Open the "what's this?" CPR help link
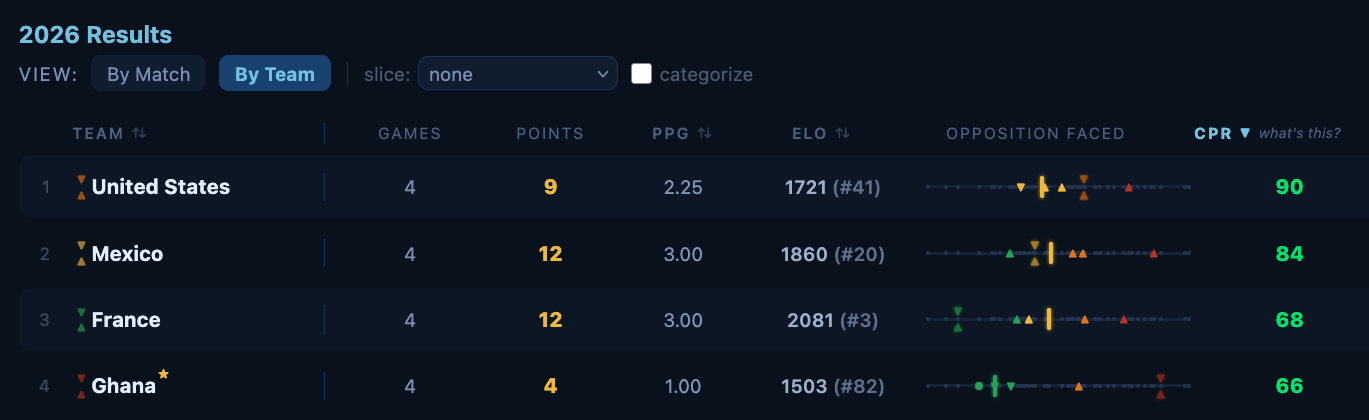The image size is (1369, 420). (x=1300, y=133)
